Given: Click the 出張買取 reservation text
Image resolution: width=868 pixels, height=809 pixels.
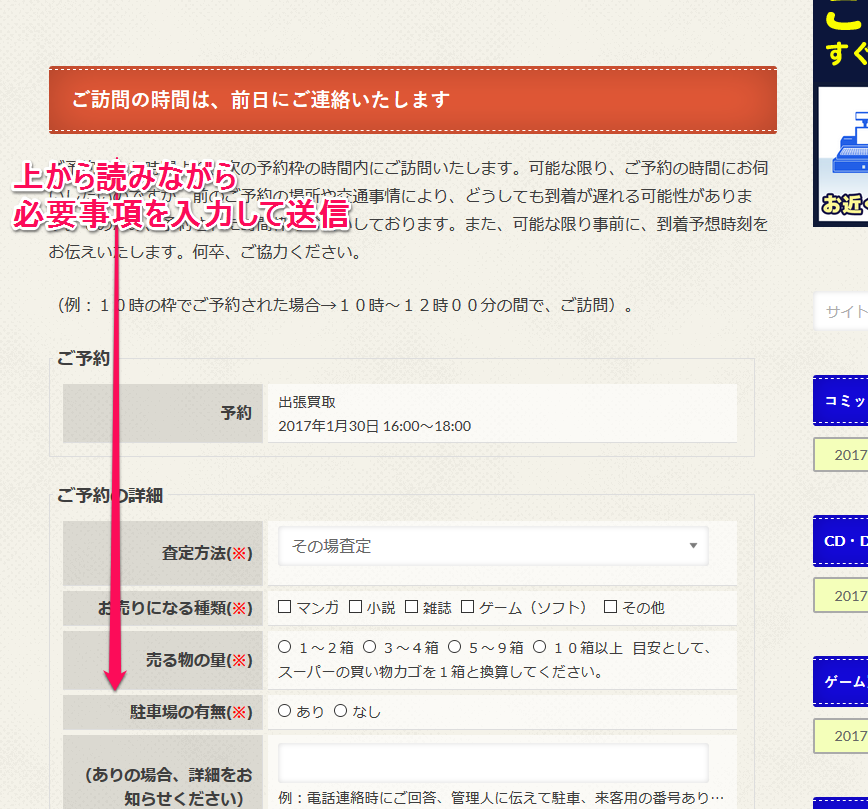Looking at the screenshot, I should pyautogui.click(x=307, y=402).
